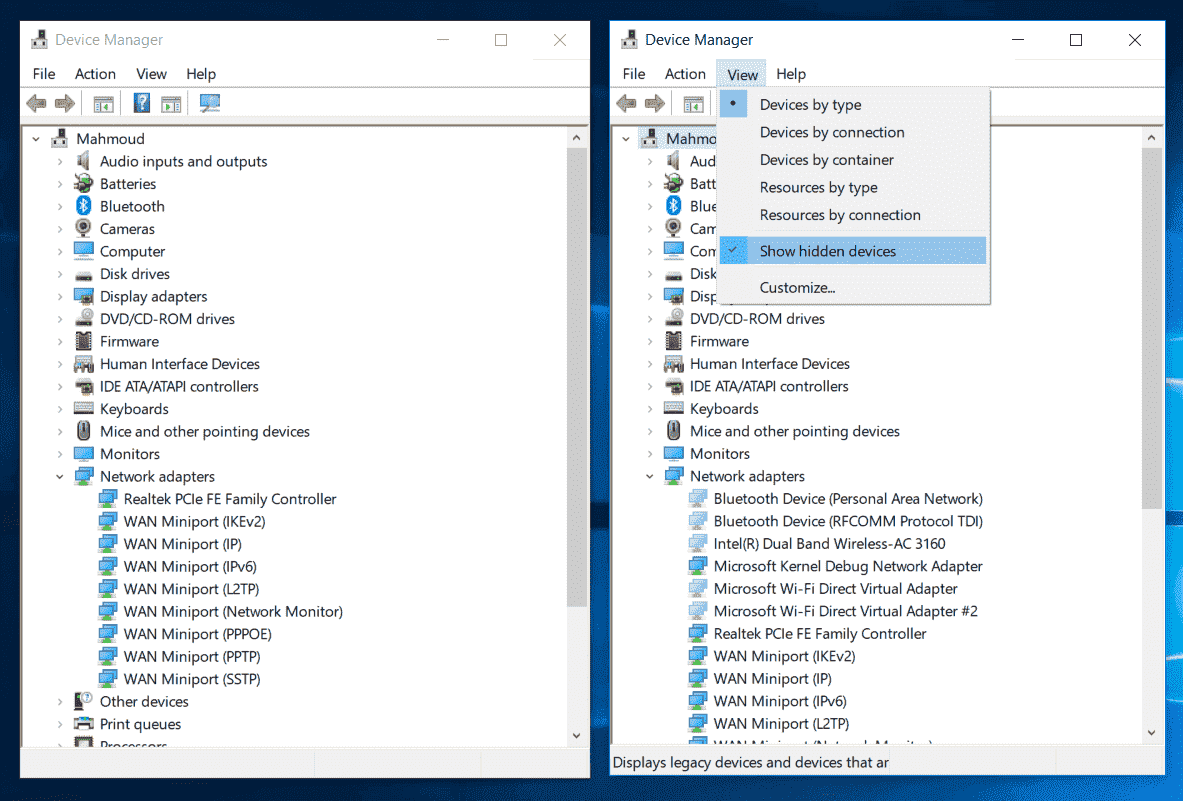The width and height of the screenshot is (1183, 801).
Task: Collapse the Mahmoud root node in left window
Action: 36,139
